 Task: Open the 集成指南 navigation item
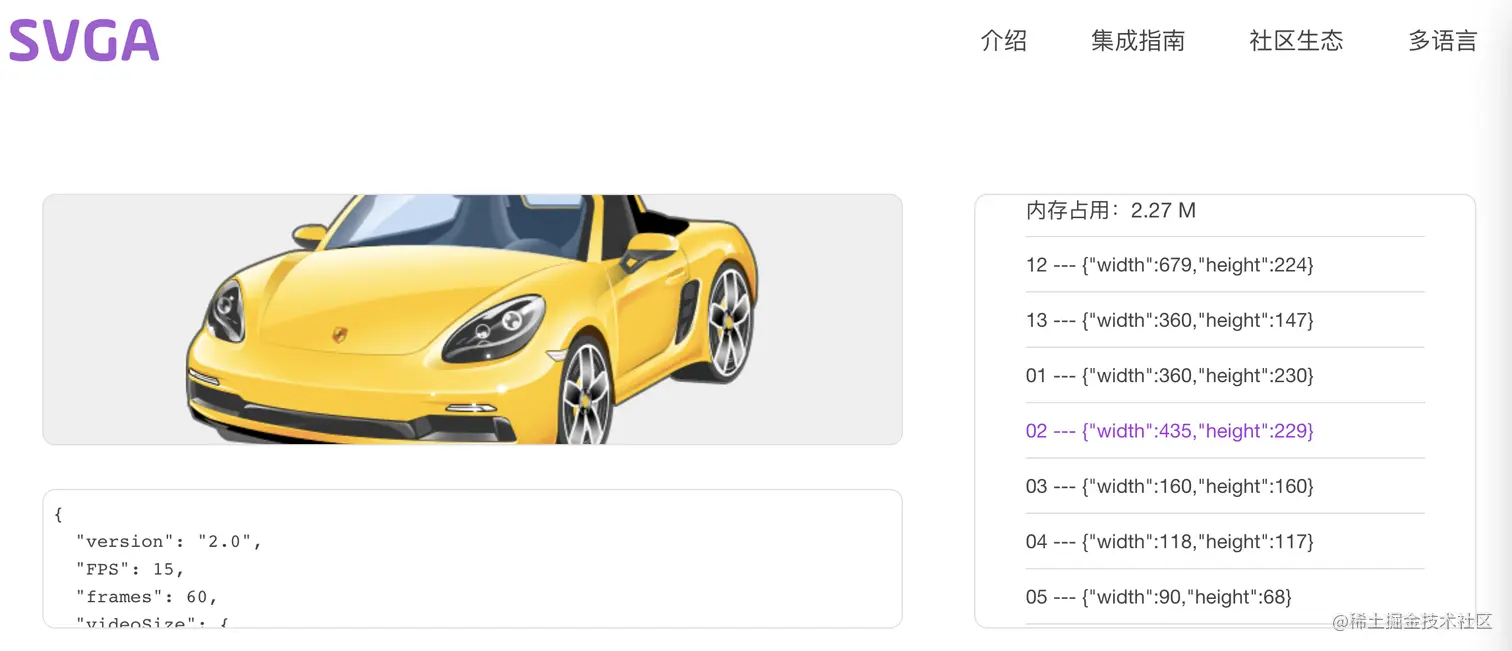coord(1138,41)
